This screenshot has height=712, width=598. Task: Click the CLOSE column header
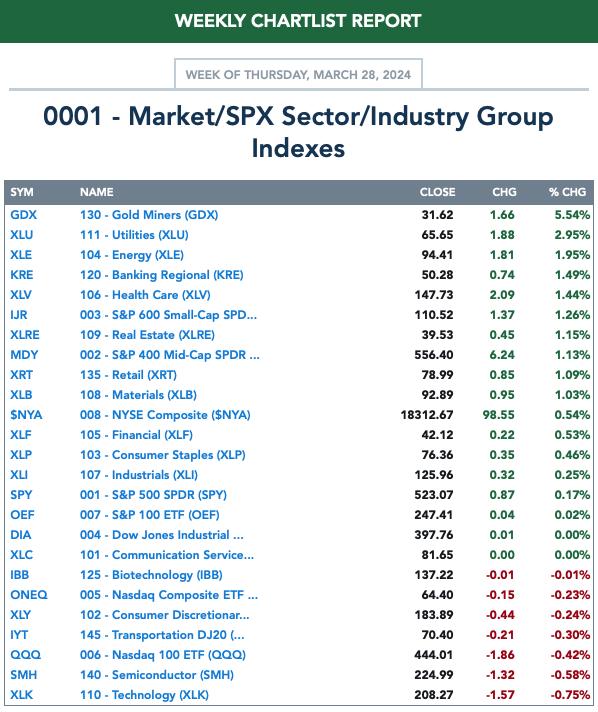tap(437, 192)
